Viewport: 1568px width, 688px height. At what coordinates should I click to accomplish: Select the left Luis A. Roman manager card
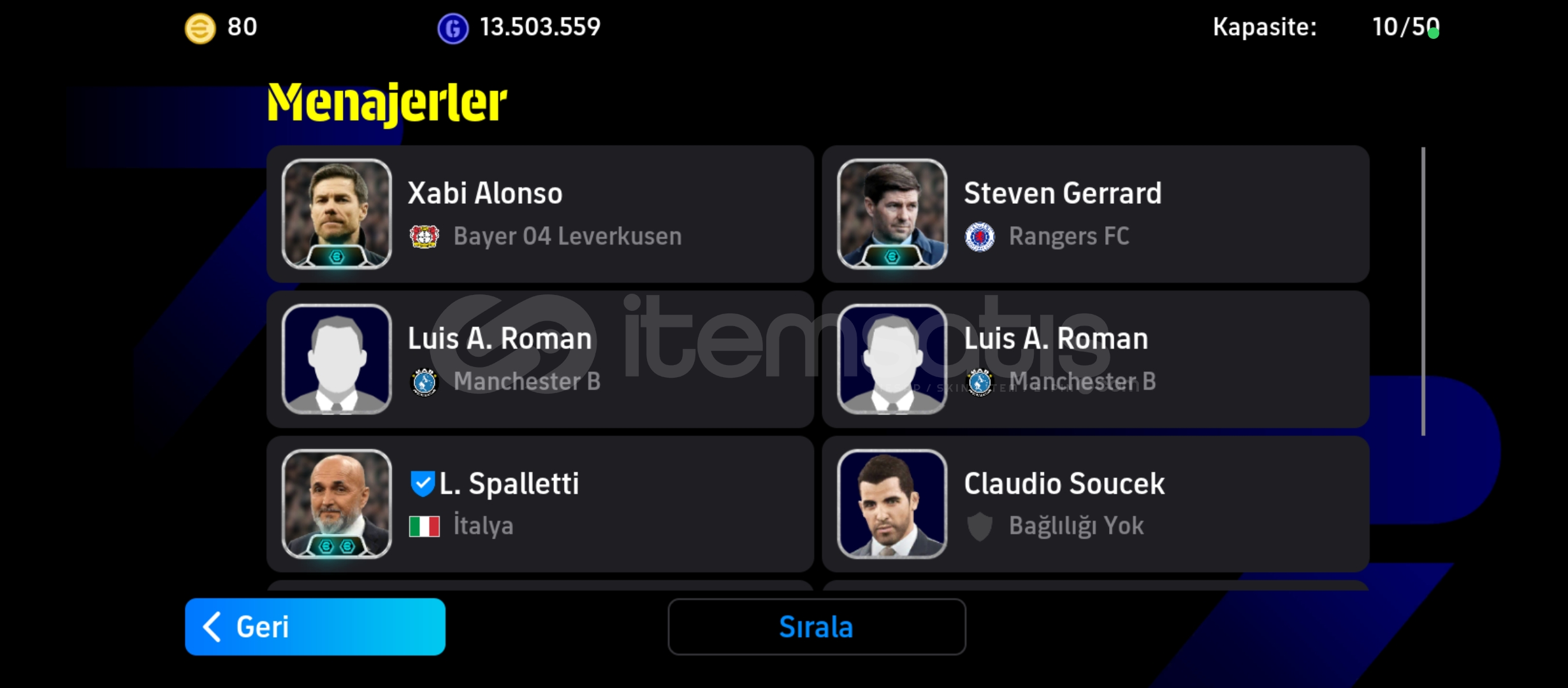(540, 359)
